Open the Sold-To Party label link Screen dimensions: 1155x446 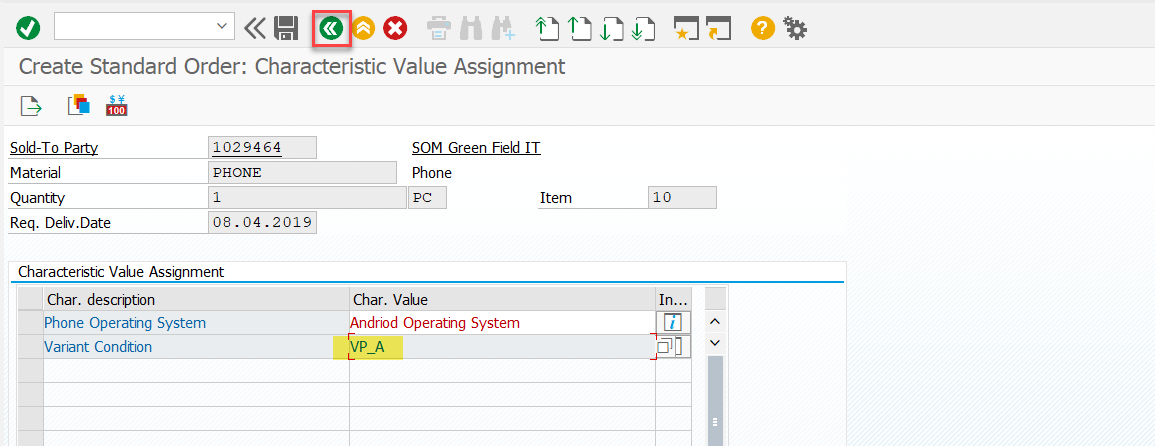(x=54, y=148)
